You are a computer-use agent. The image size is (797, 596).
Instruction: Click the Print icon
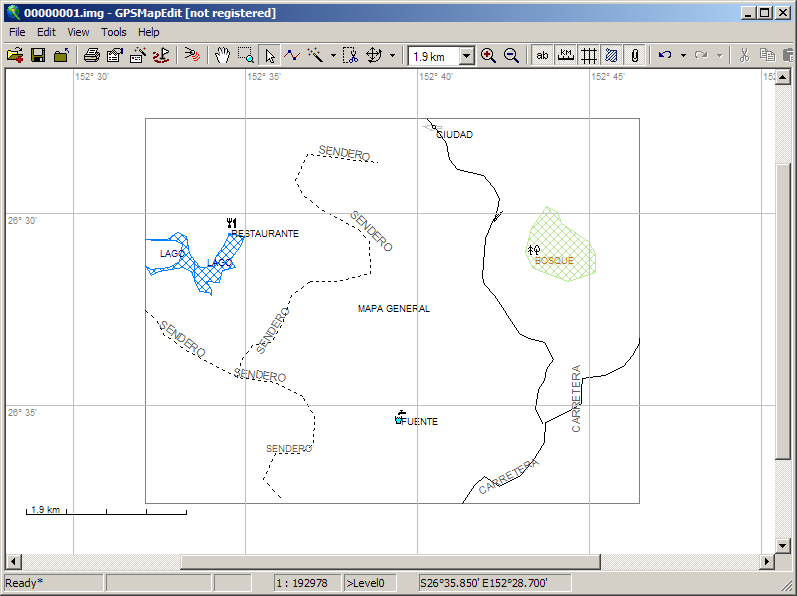[x=91, y=56]
